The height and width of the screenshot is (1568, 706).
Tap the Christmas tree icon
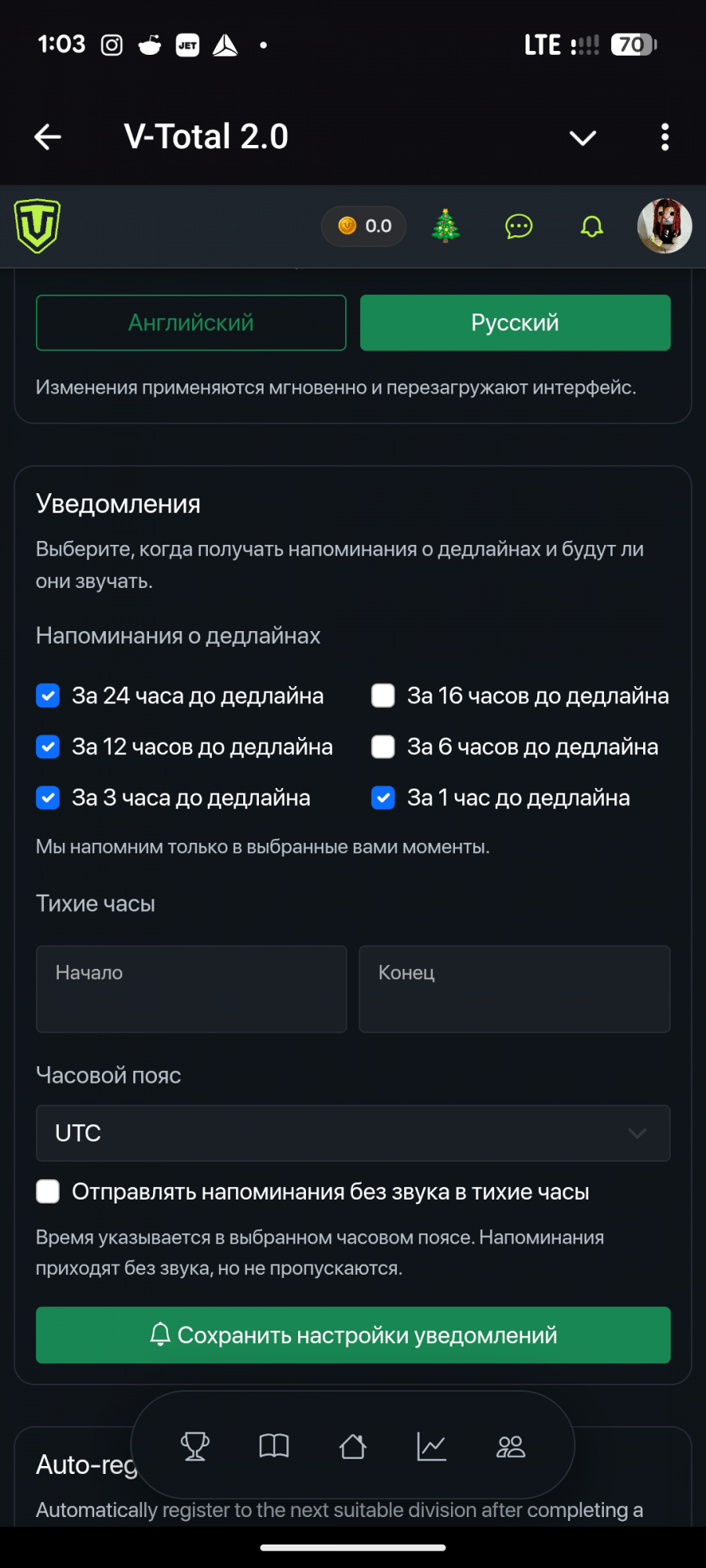(446, 227)
